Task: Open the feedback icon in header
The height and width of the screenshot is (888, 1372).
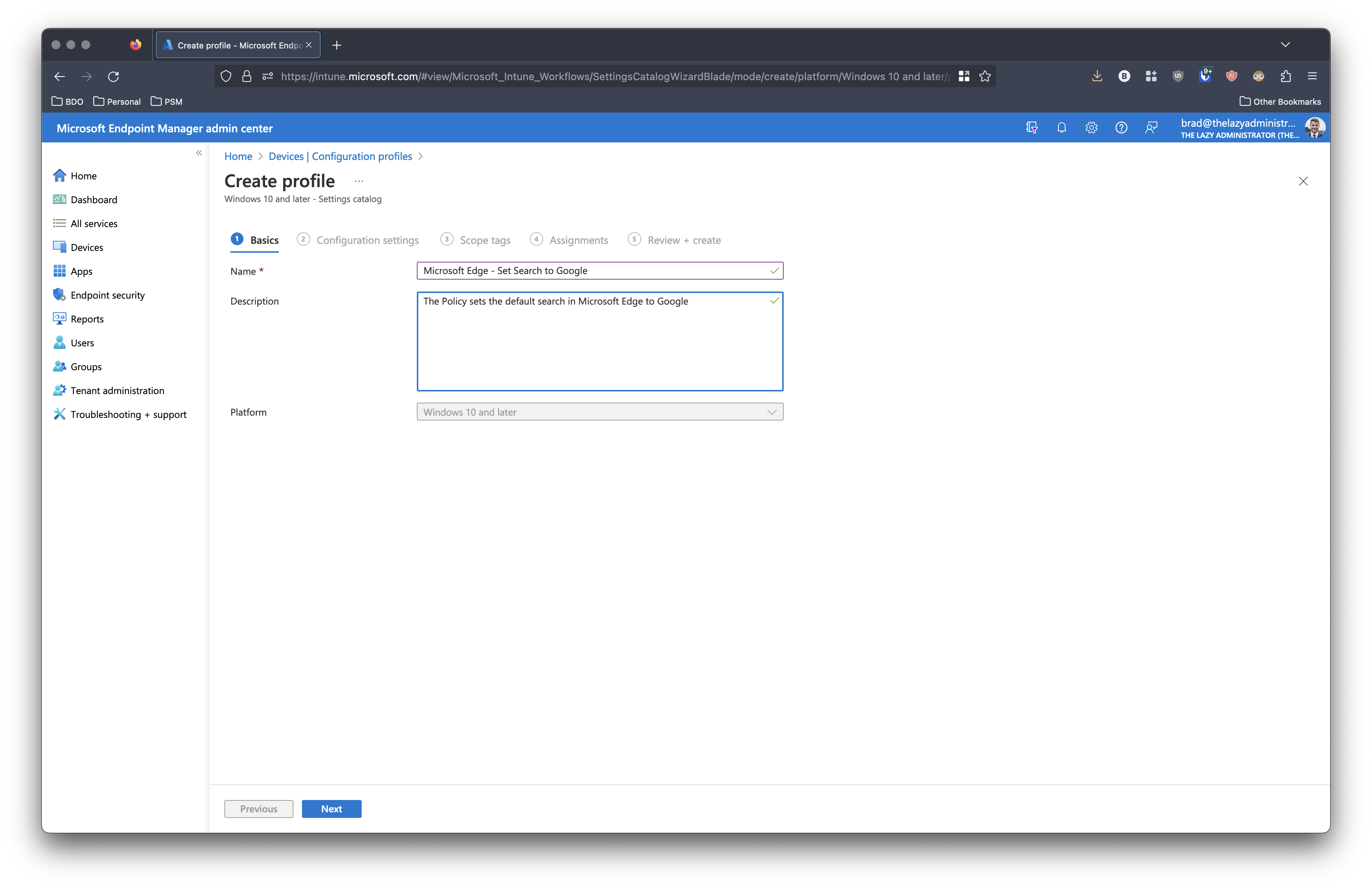Action: (x=1151, y=127)
